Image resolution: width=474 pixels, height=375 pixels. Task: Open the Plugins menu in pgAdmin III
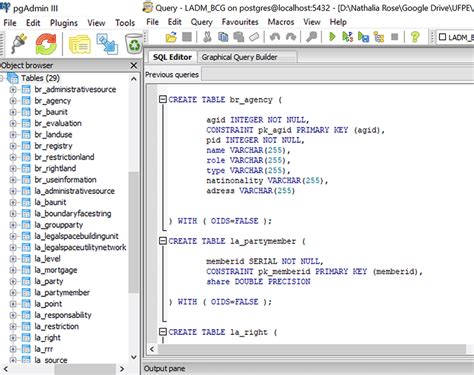(x=64, y=23)
